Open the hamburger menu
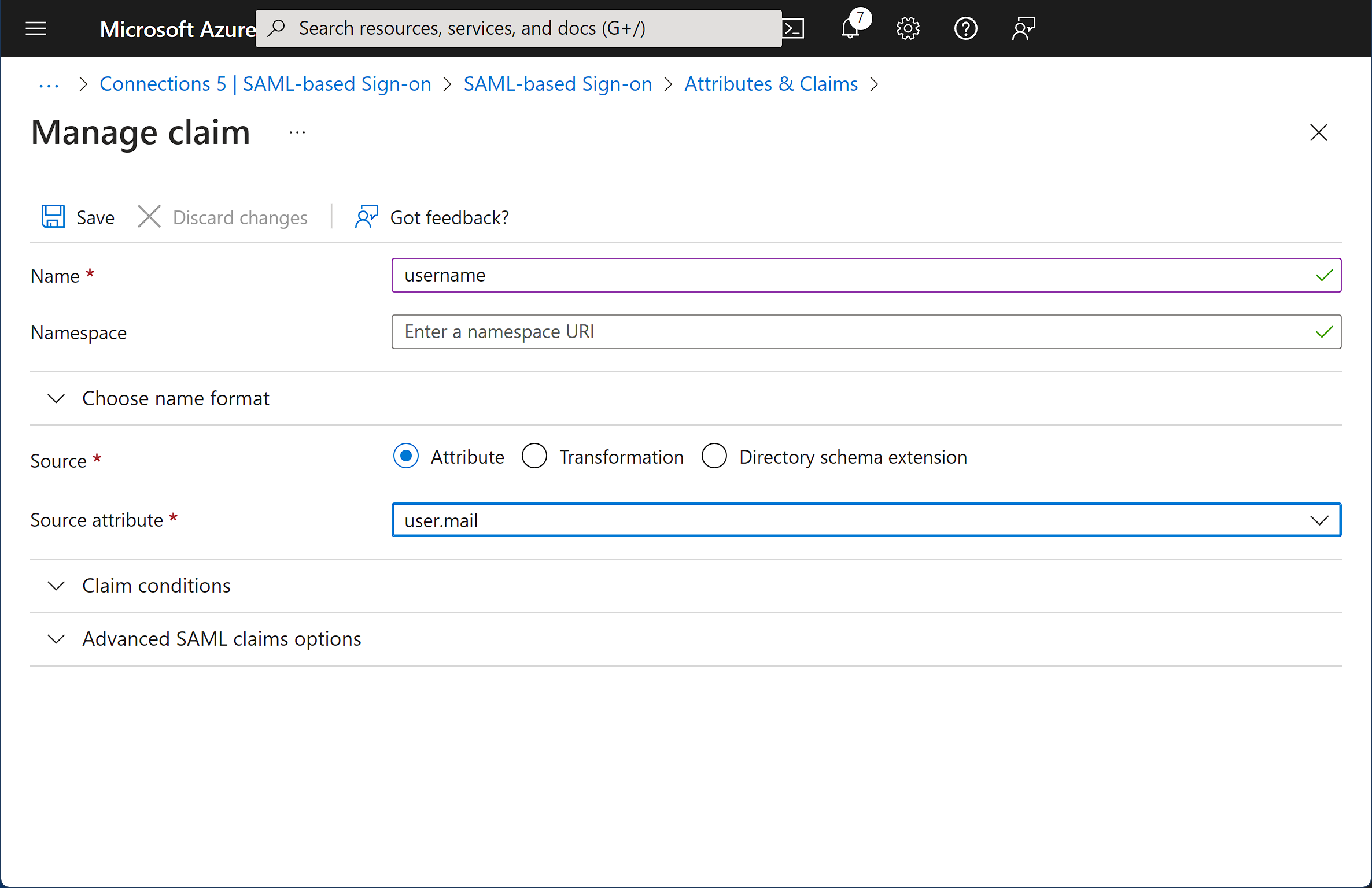The image size is (1372, 888). click(35, 28)
